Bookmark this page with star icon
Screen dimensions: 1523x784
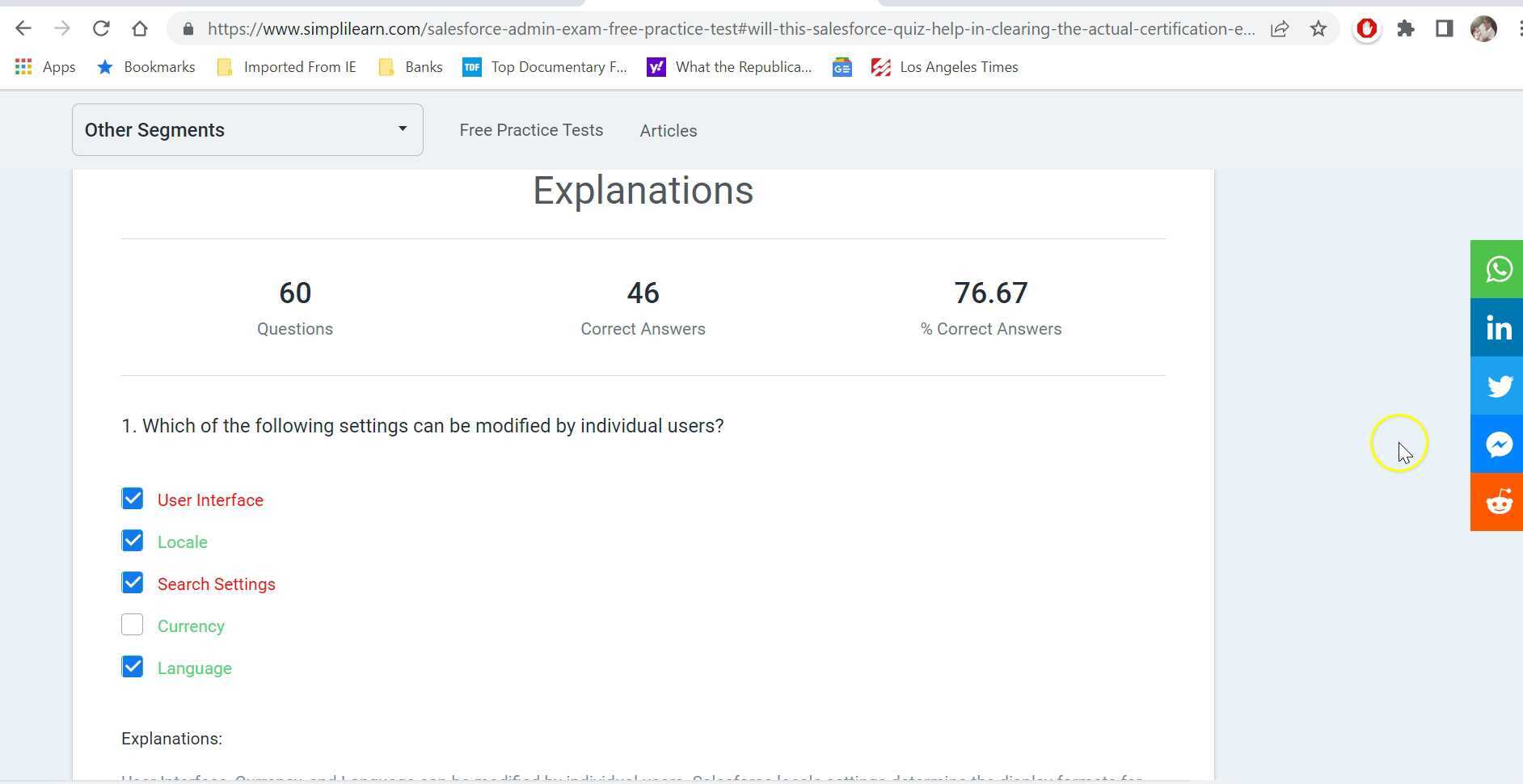tap(1318, 29)
